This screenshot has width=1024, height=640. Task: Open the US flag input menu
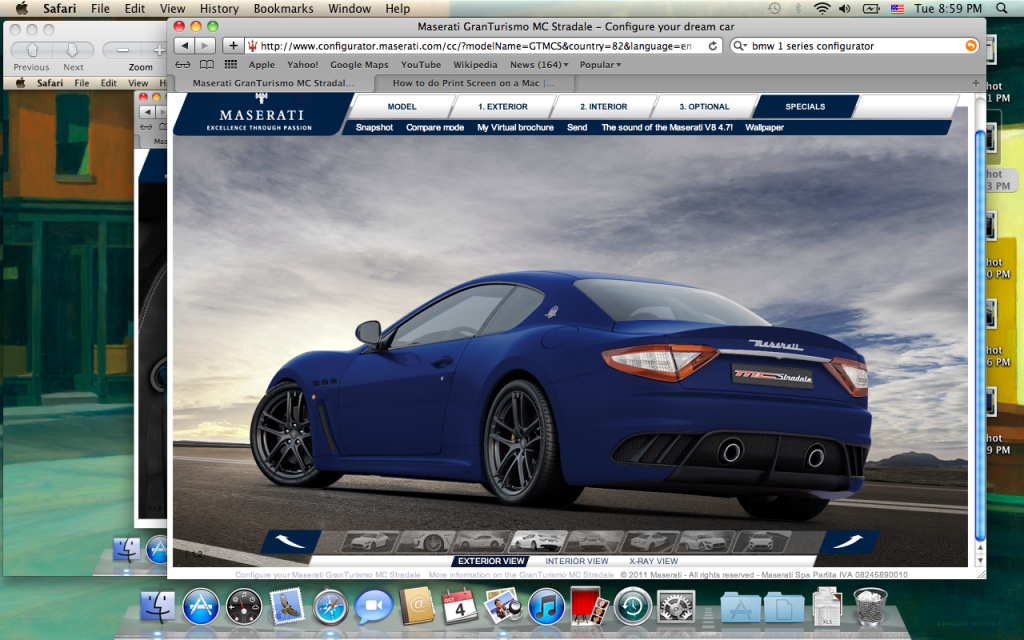click(897, 8)
